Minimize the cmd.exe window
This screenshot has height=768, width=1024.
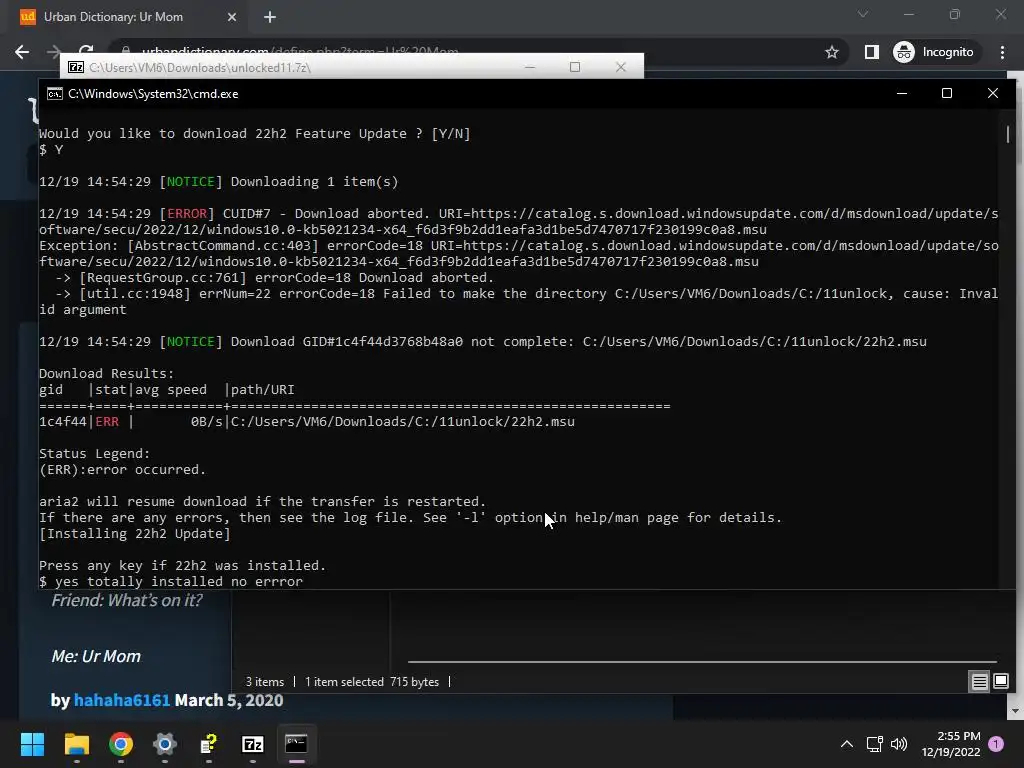(902, 93)
